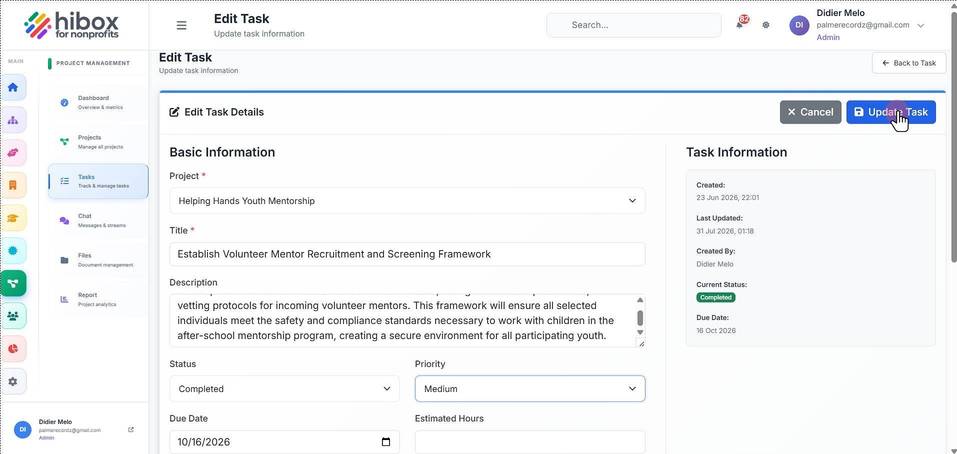This screenshot has width=957, height=454.
Task: Click the Estimated Hours field
Action: (530, 442)
